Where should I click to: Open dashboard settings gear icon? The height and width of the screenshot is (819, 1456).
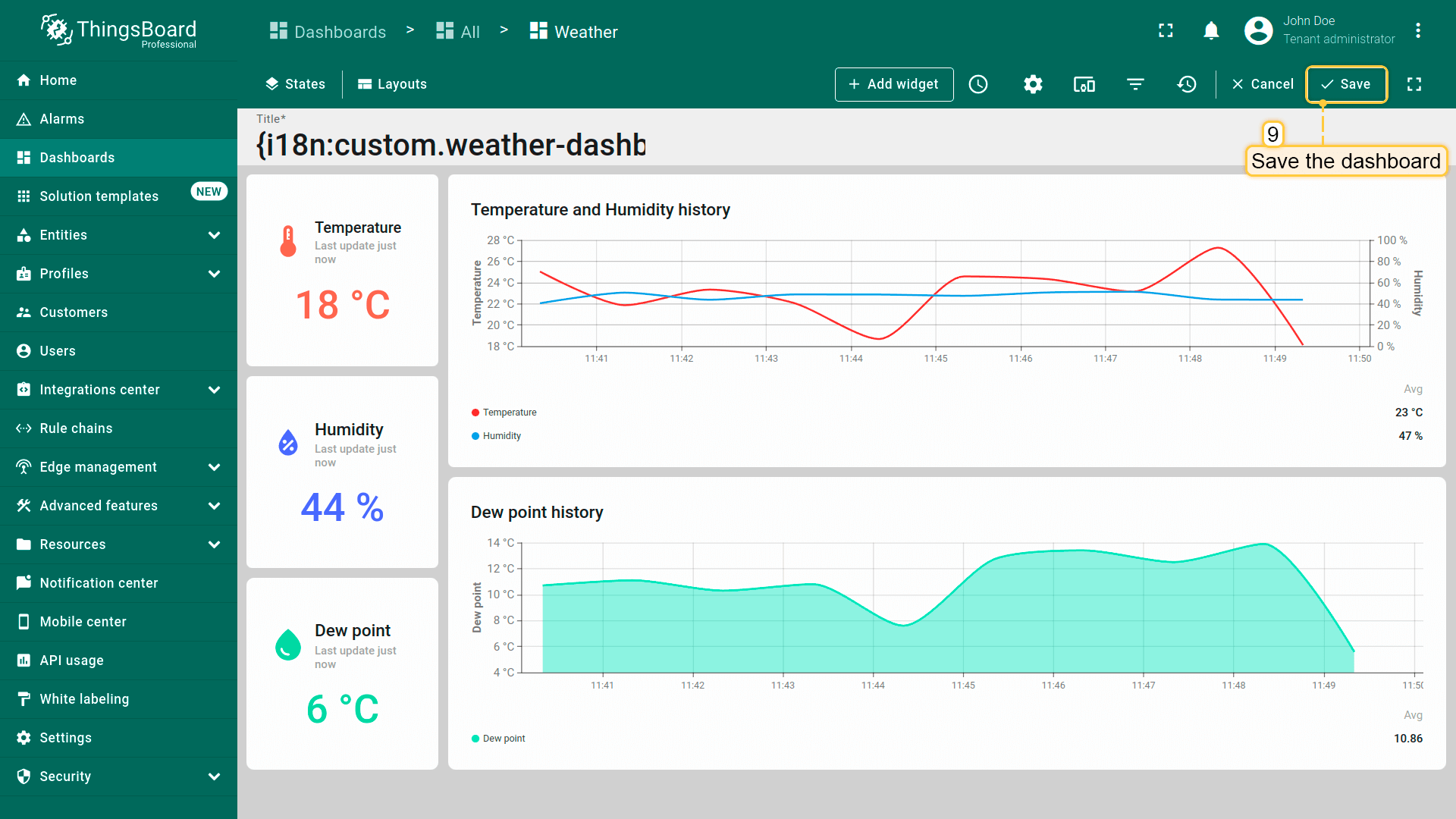[x=1033, y=84]
